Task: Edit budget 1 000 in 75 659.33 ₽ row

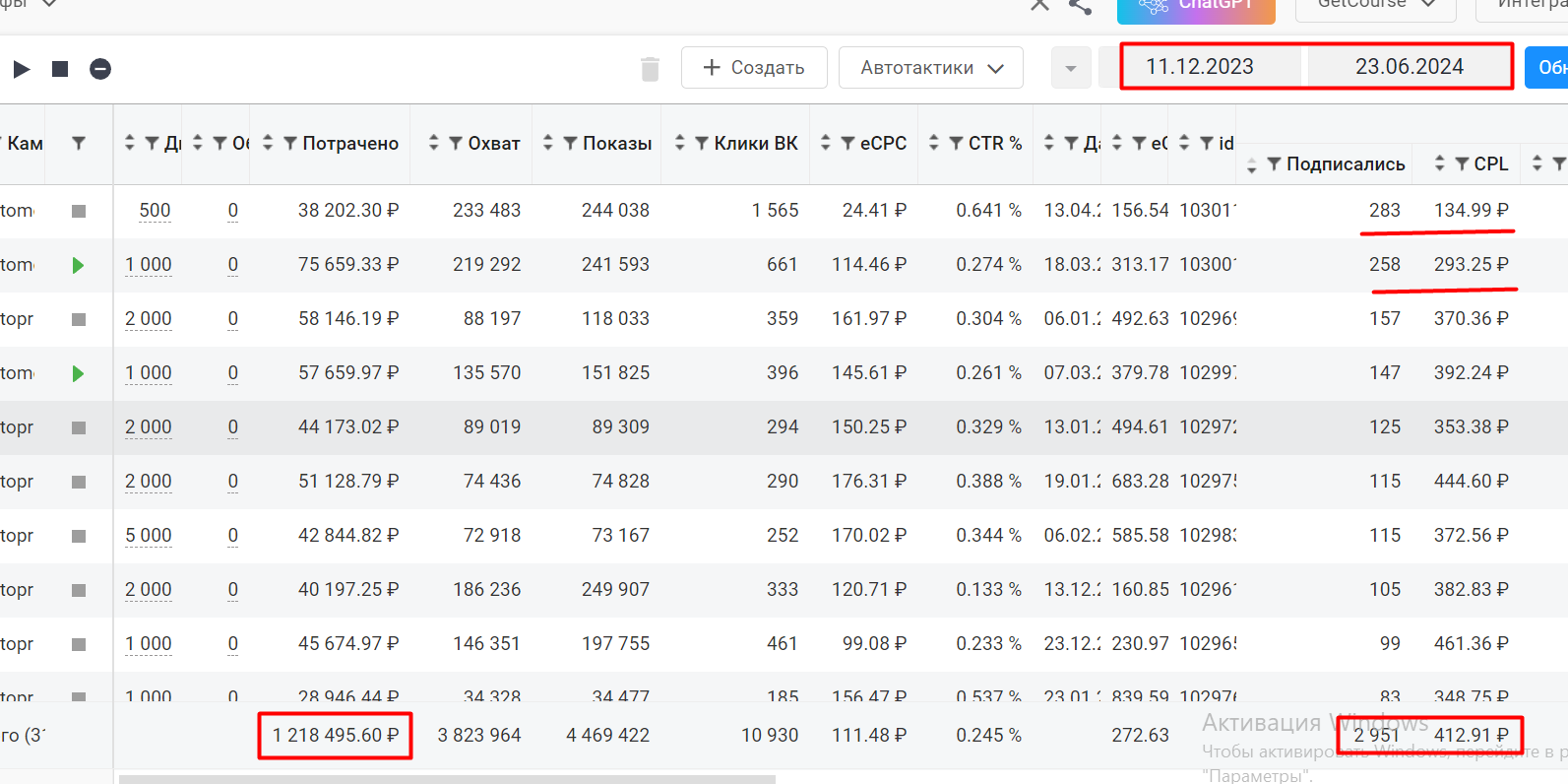Action: point(149,265)
